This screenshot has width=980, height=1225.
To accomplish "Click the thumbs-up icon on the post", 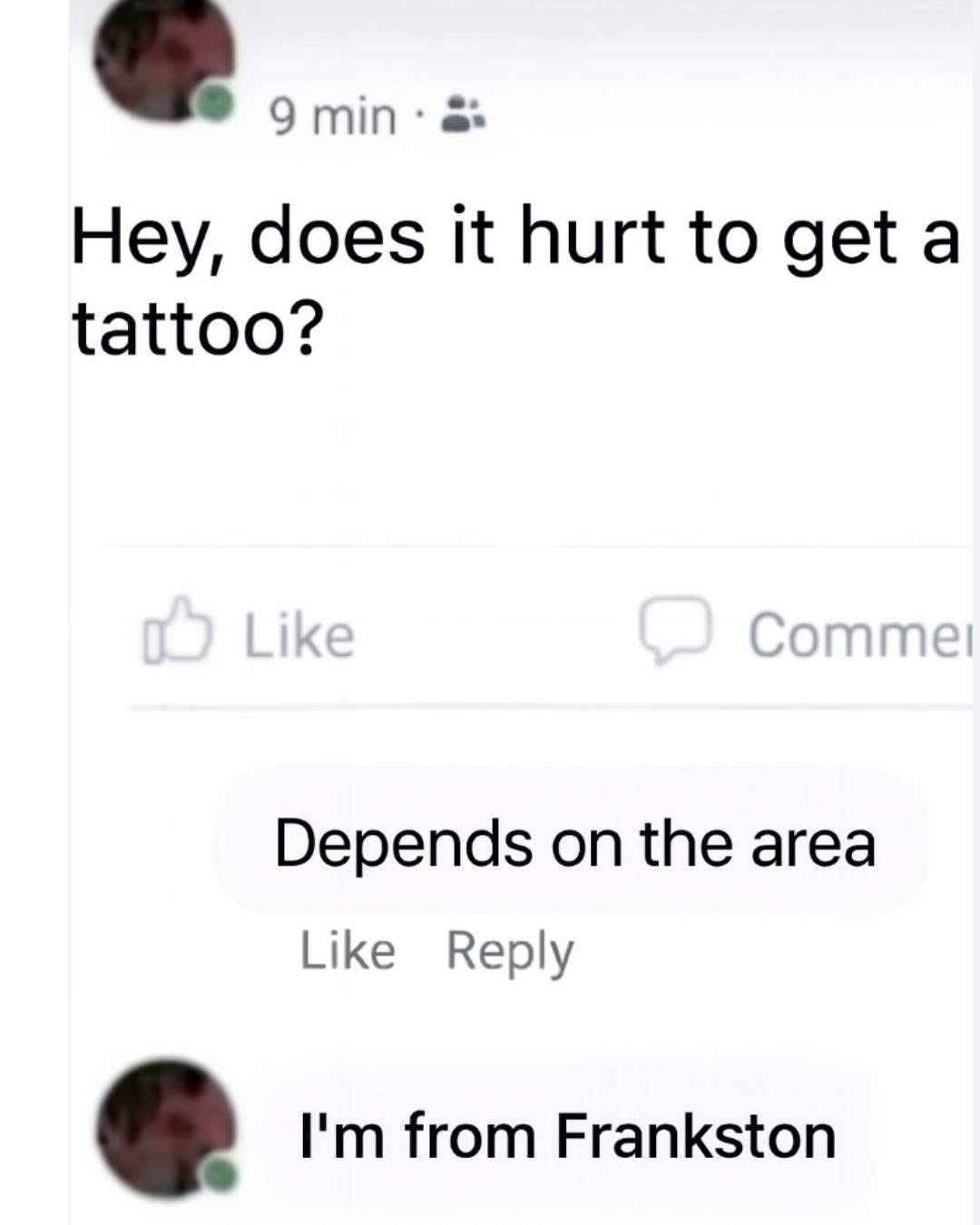I will 178,632.
